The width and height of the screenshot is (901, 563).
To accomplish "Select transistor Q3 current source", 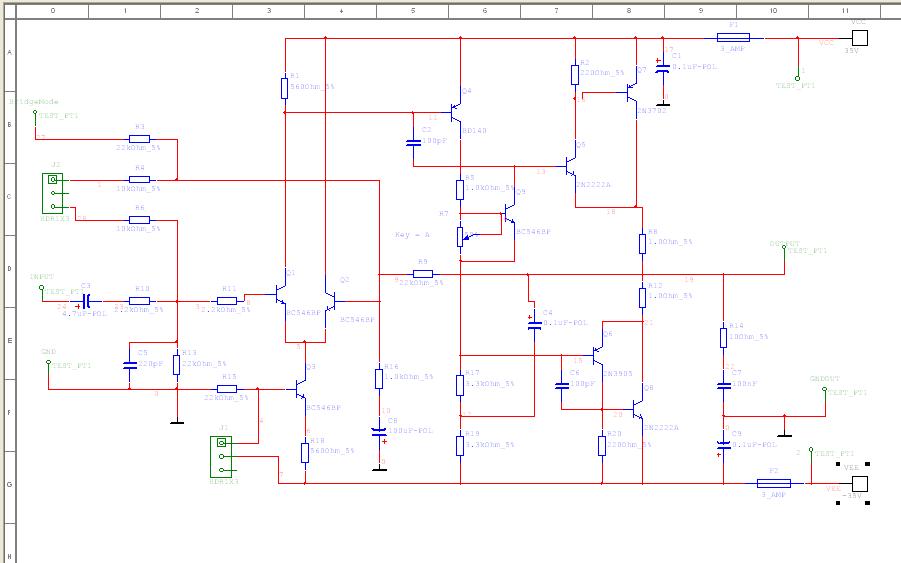I will point(301,389).
